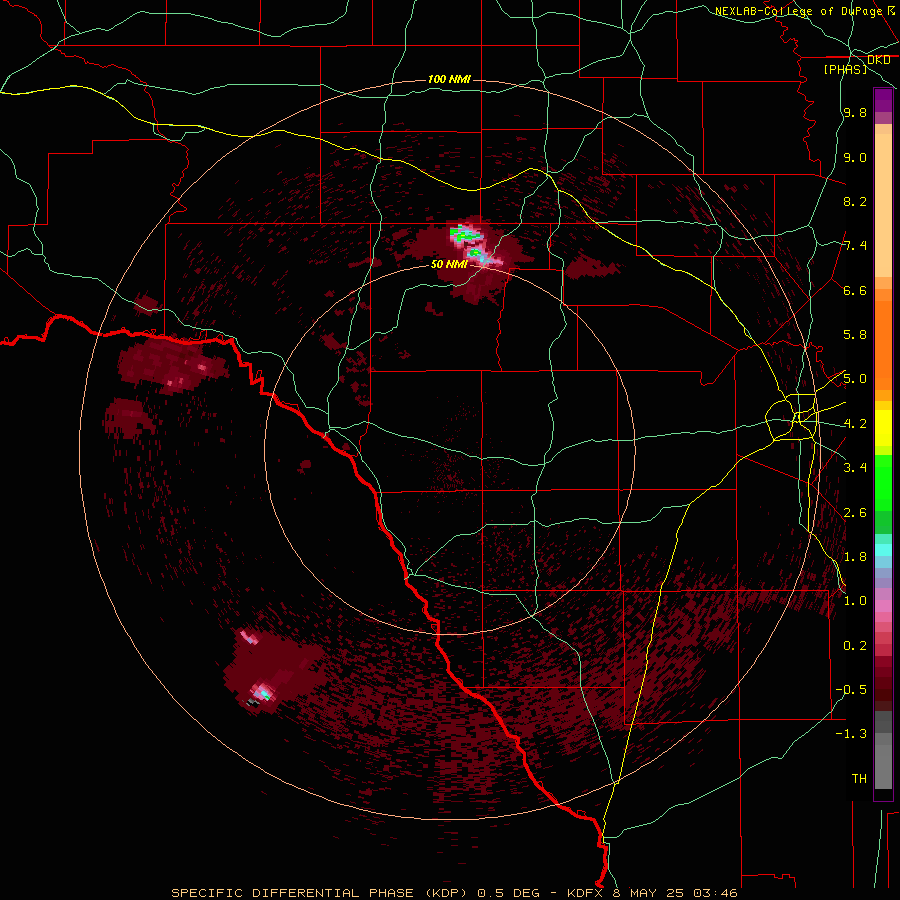Click the 5.8 value on the color scale

[855, 335]
